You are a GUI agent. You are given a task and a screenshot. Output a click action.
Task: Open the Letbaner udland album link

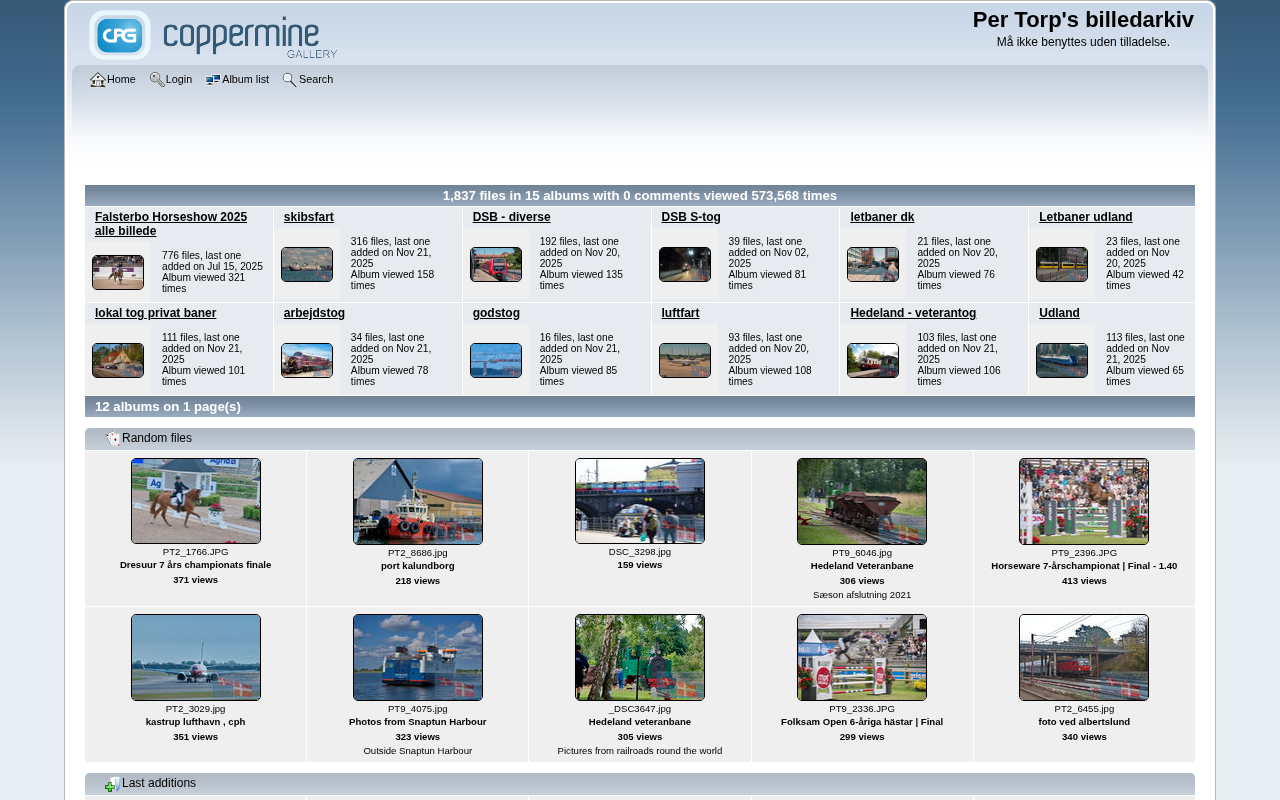(x=1086, y=217)
